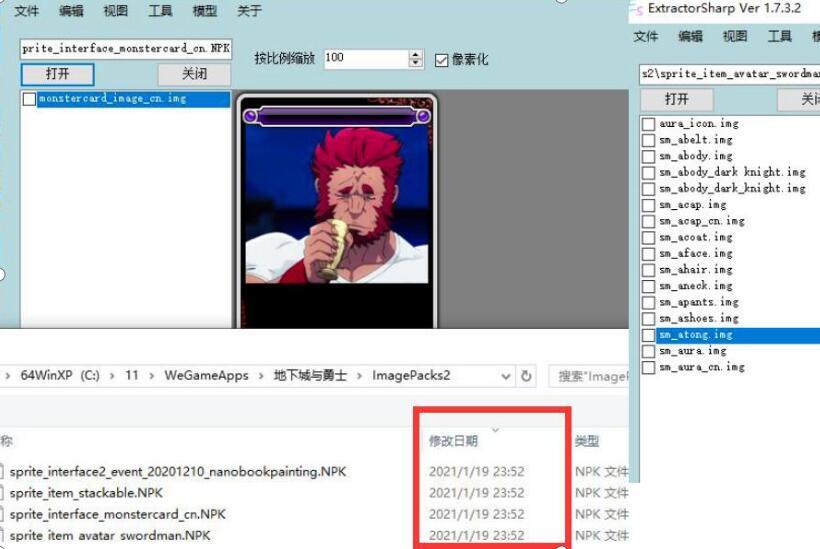Image resolution: width=820 pixels, height=549 pixels.
Task: Open the 编辑 menu in left window
Action: pos(71,10)
